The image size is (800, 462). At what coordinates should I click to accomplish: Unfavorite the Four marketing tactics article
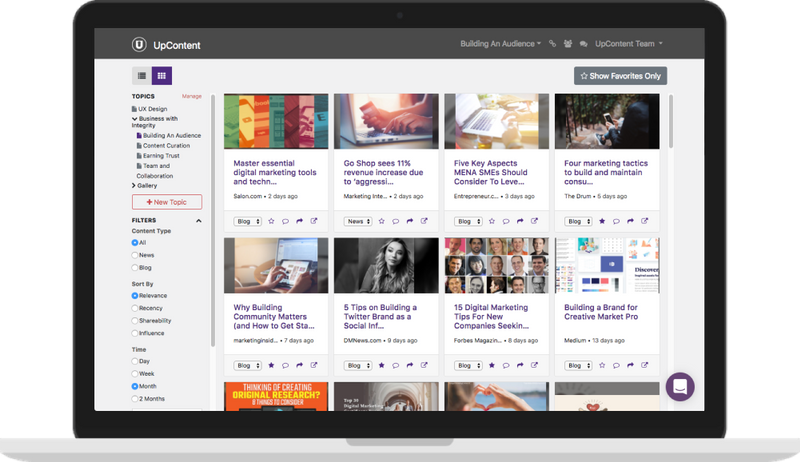click(x=602, y=221)
